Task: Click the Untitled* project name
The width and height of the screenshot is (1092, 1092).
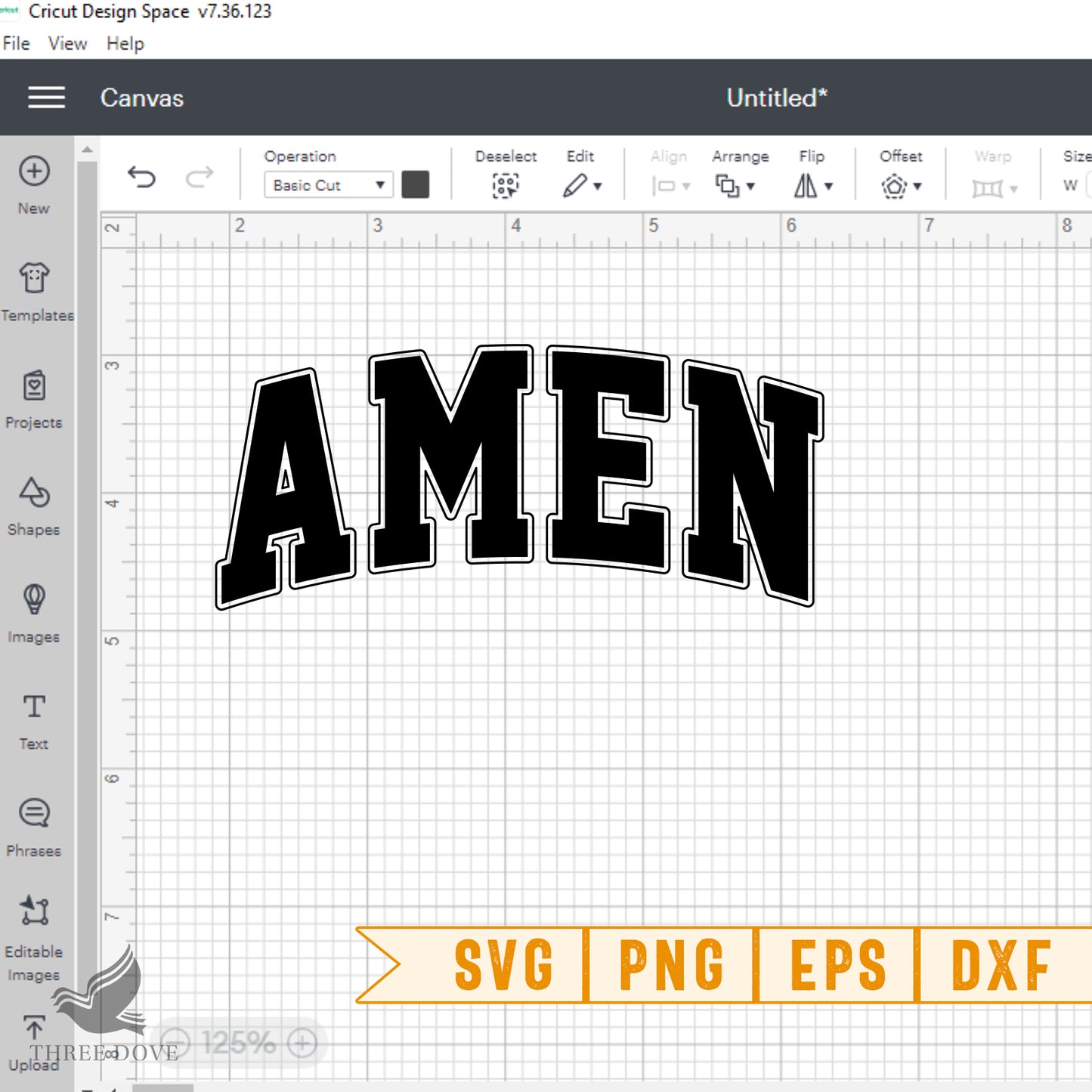Action: point(777,97)
